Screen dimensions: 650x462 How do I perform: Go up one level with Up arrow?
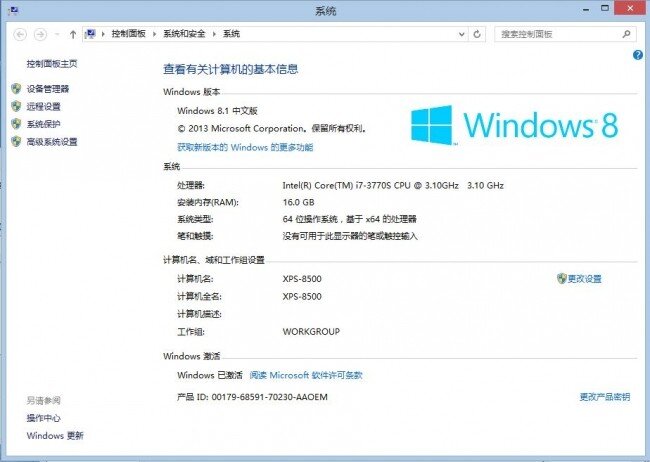tap(73, 34)
